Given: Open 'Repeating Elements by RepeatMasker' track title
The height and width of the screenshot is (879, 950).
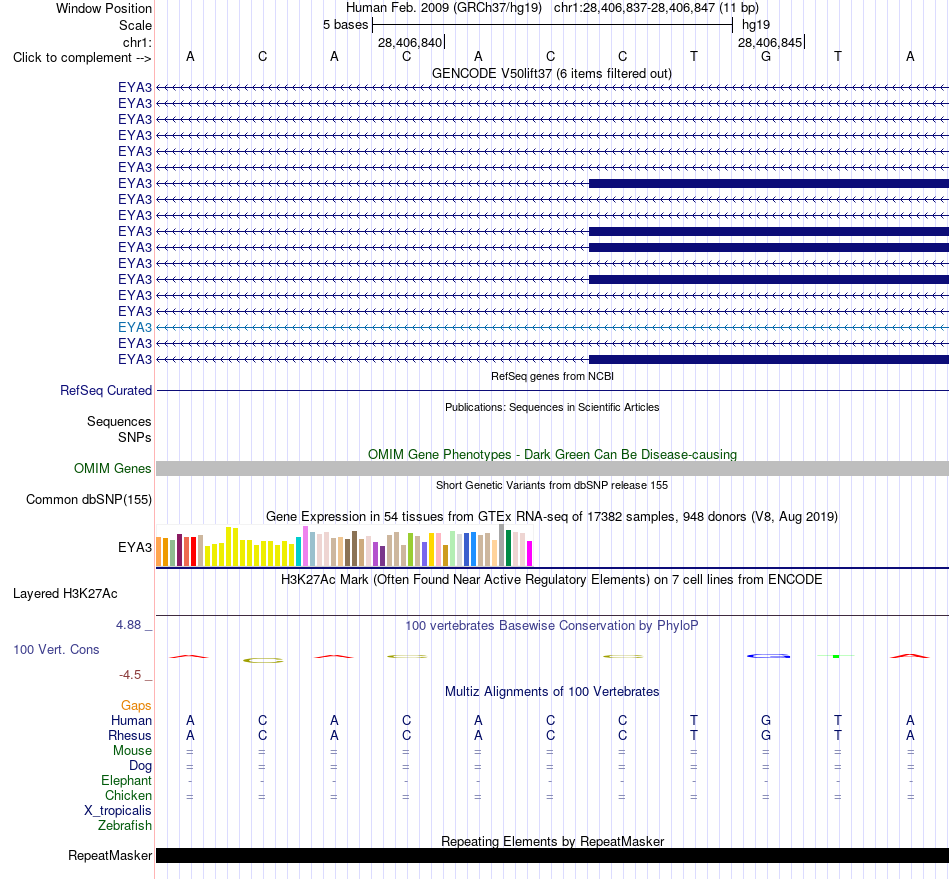Looking at the screenshot, I should [x=553, y=841].
